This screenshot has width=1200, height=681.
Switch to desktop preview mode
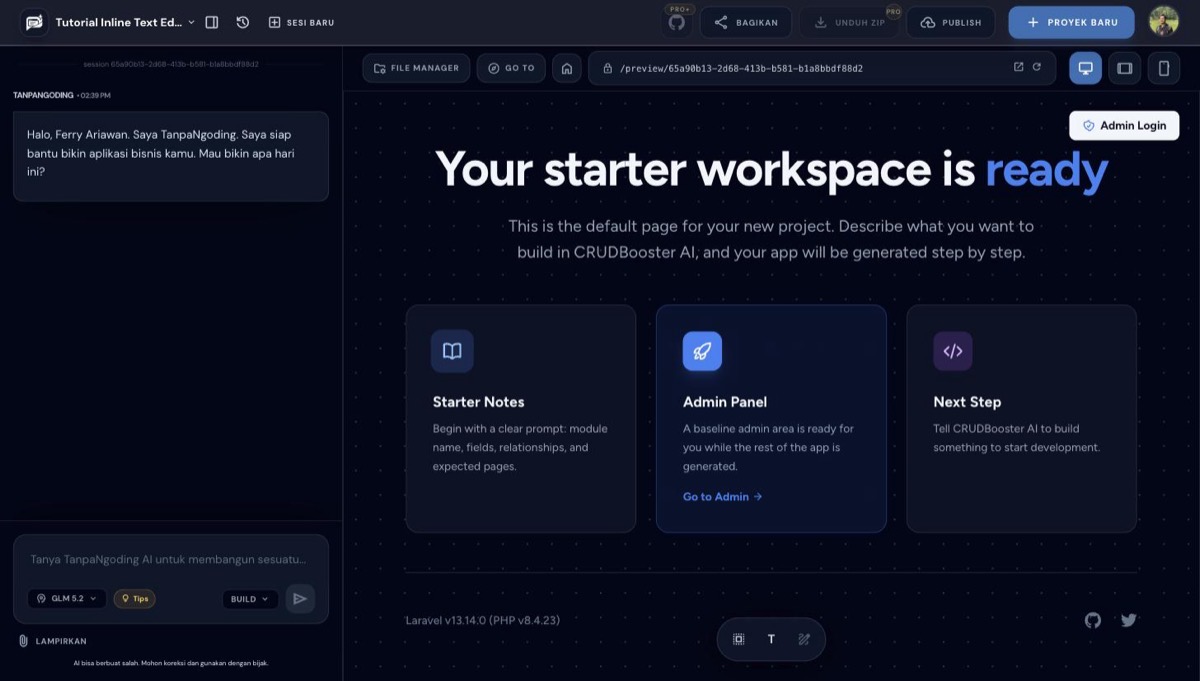pos(1085,68)
